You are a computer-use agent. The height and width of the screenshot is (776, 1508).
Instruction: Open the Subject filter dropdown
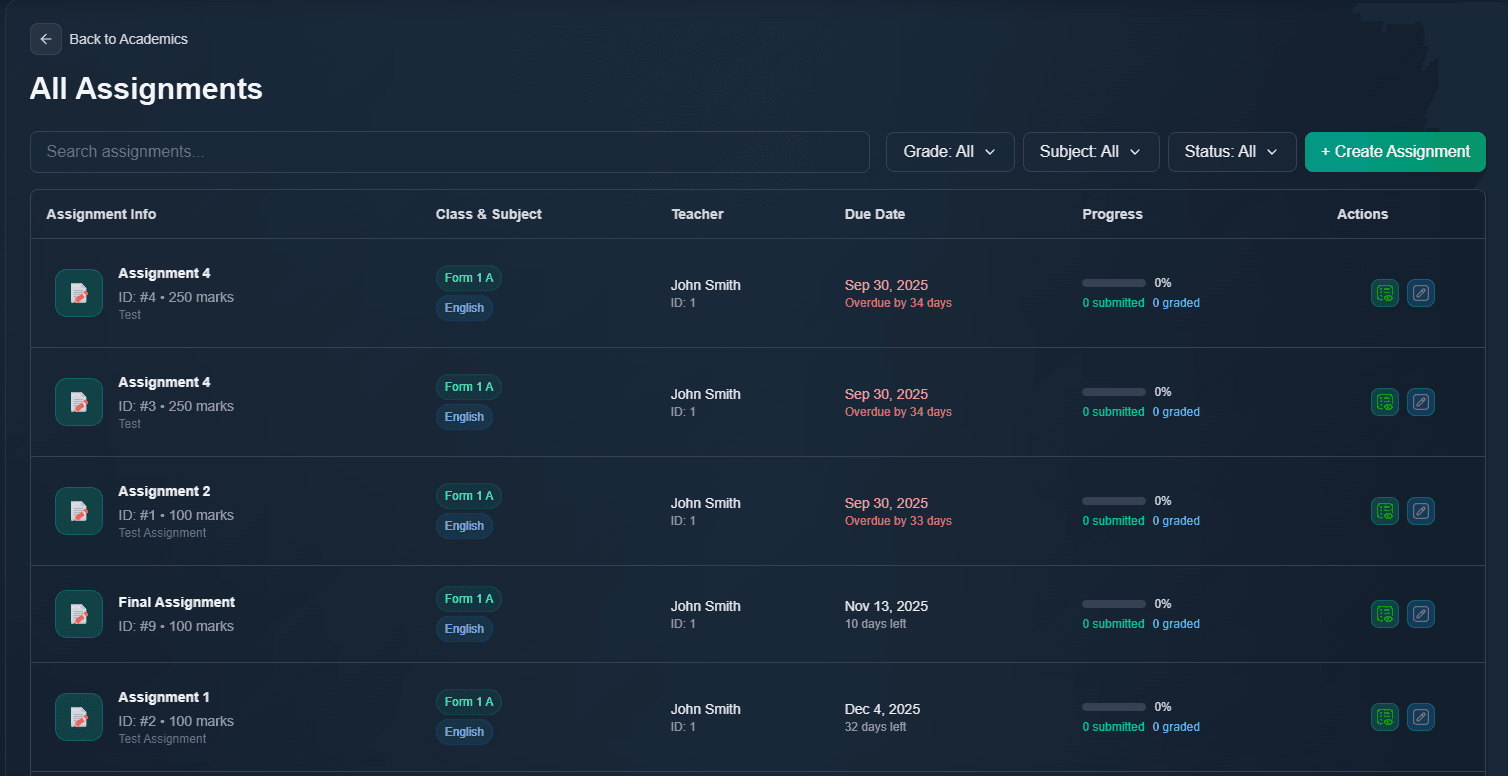[1090, 151]
